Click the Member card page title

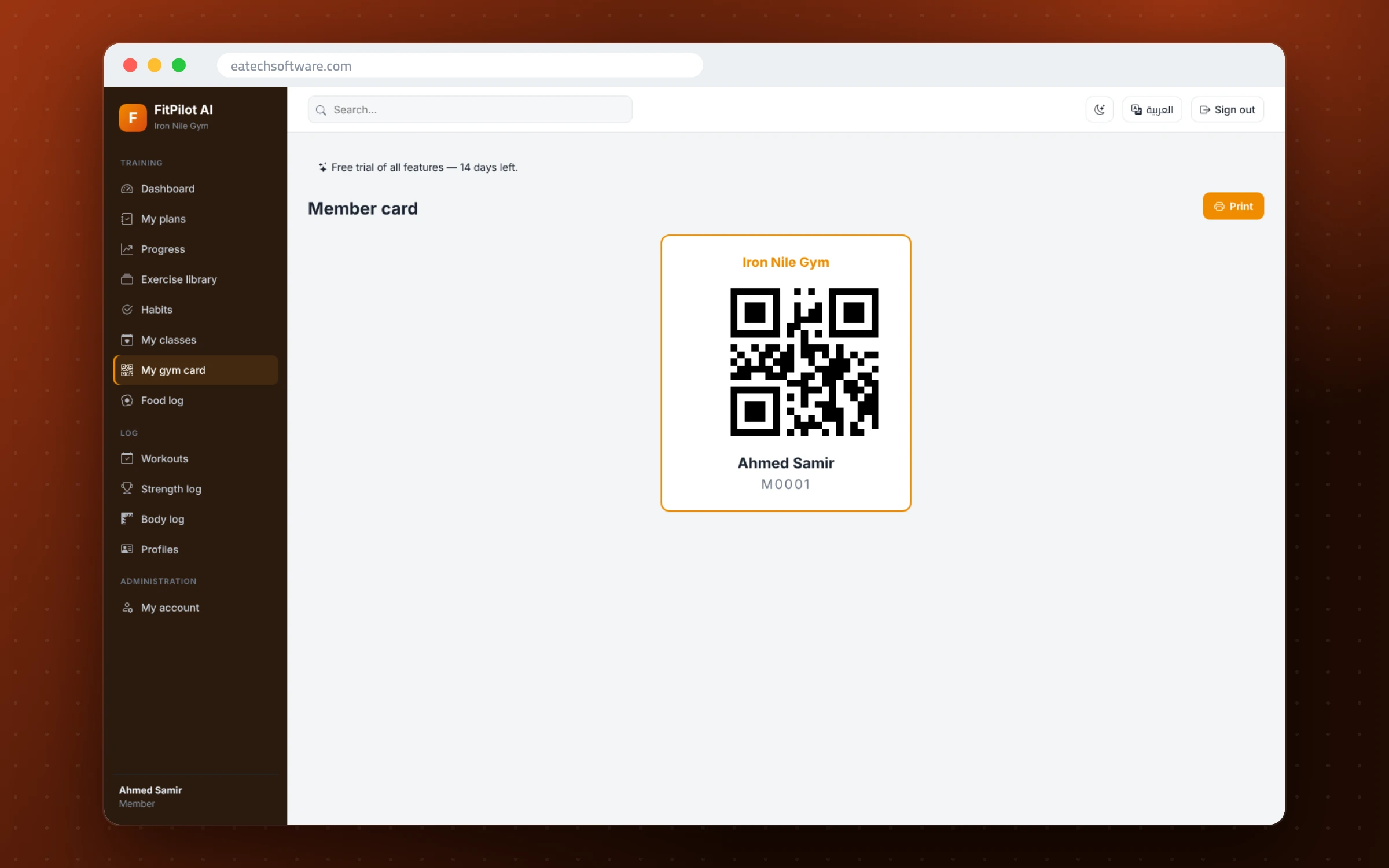362,208
